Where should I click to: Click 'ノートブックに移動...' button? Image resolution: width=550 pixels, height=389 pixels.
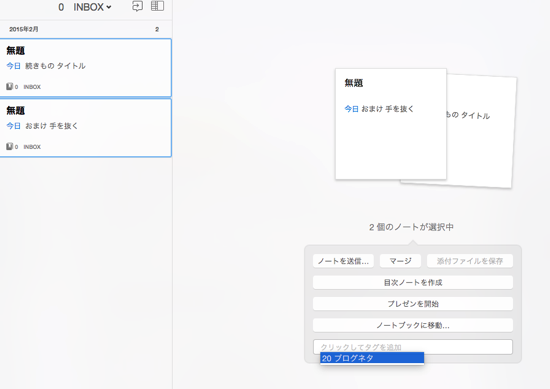point(413,325)
